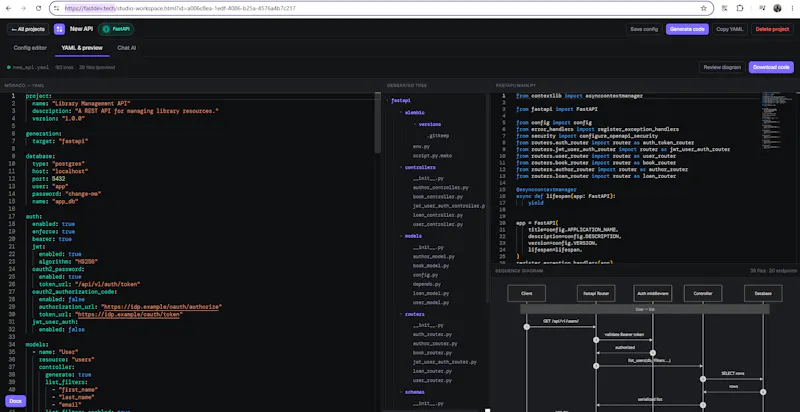Open the QR code extension icon
Viewport: 800px width, 412px height.
tap(724, 8)
